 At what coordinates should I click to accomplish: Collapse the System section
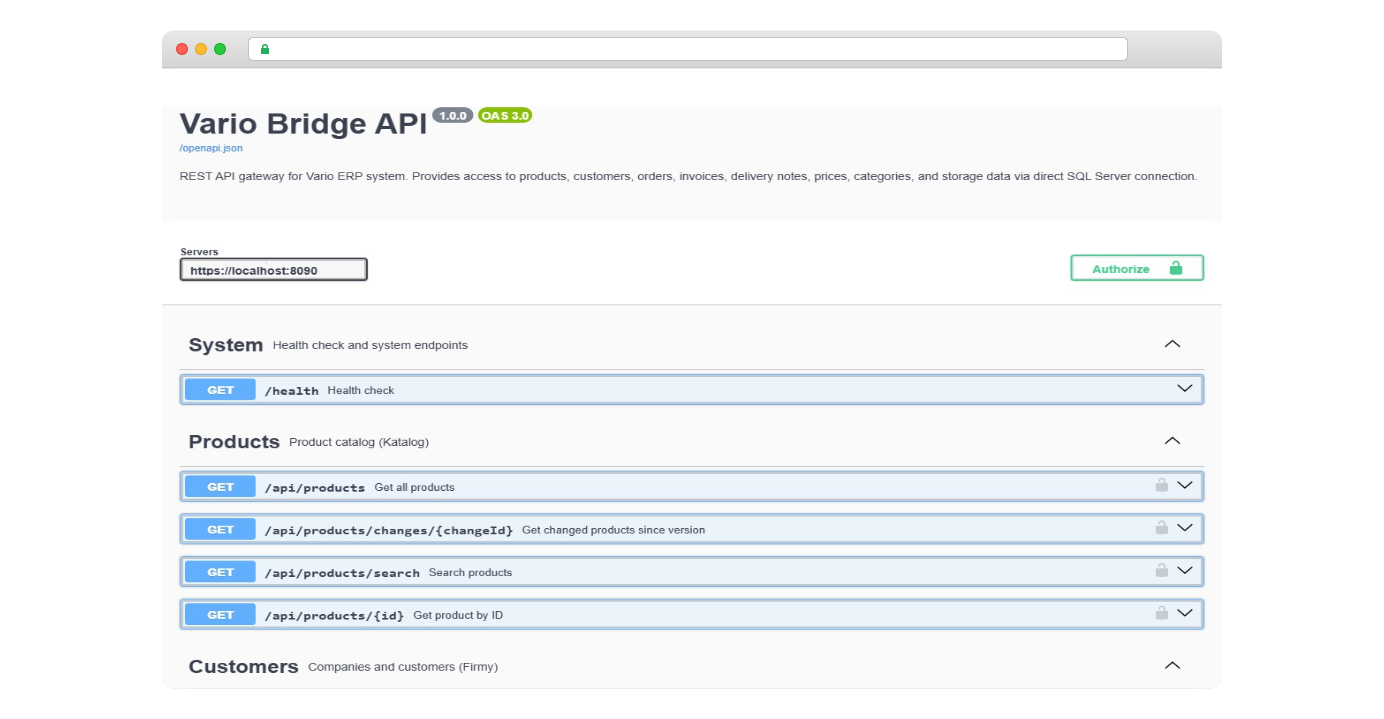tap(1172, 344)
